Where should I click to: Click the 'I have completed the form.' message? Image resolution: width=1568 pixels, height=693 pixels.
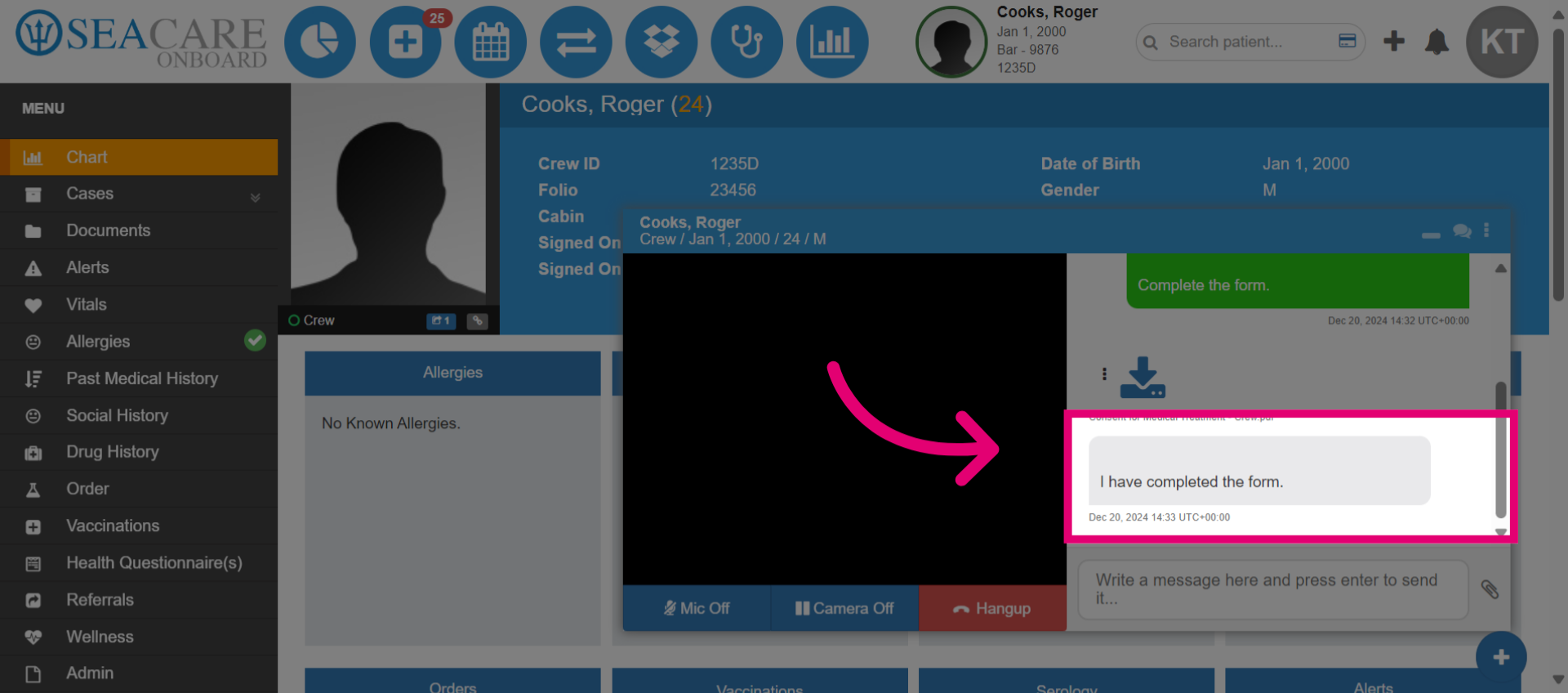tap(1259, 471)
